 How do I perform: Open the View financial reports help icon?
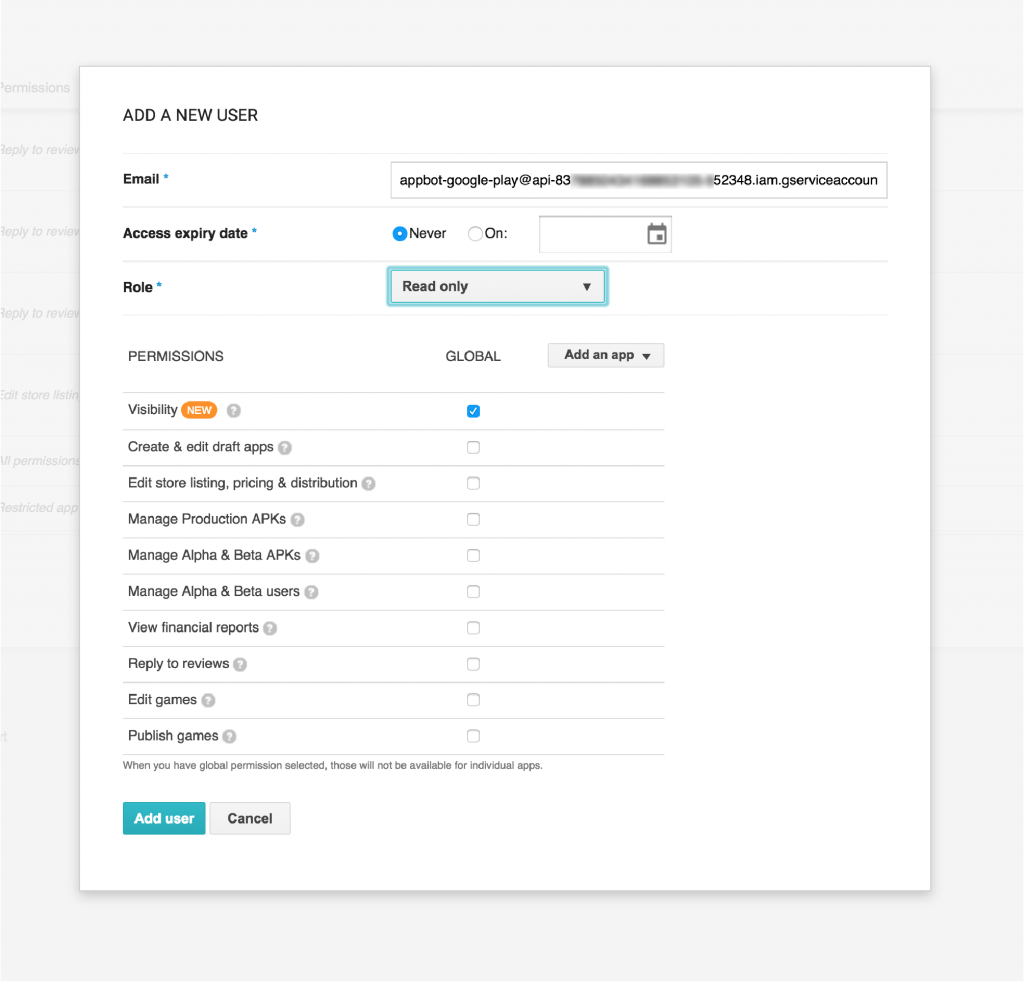click(x=268, y=627)
